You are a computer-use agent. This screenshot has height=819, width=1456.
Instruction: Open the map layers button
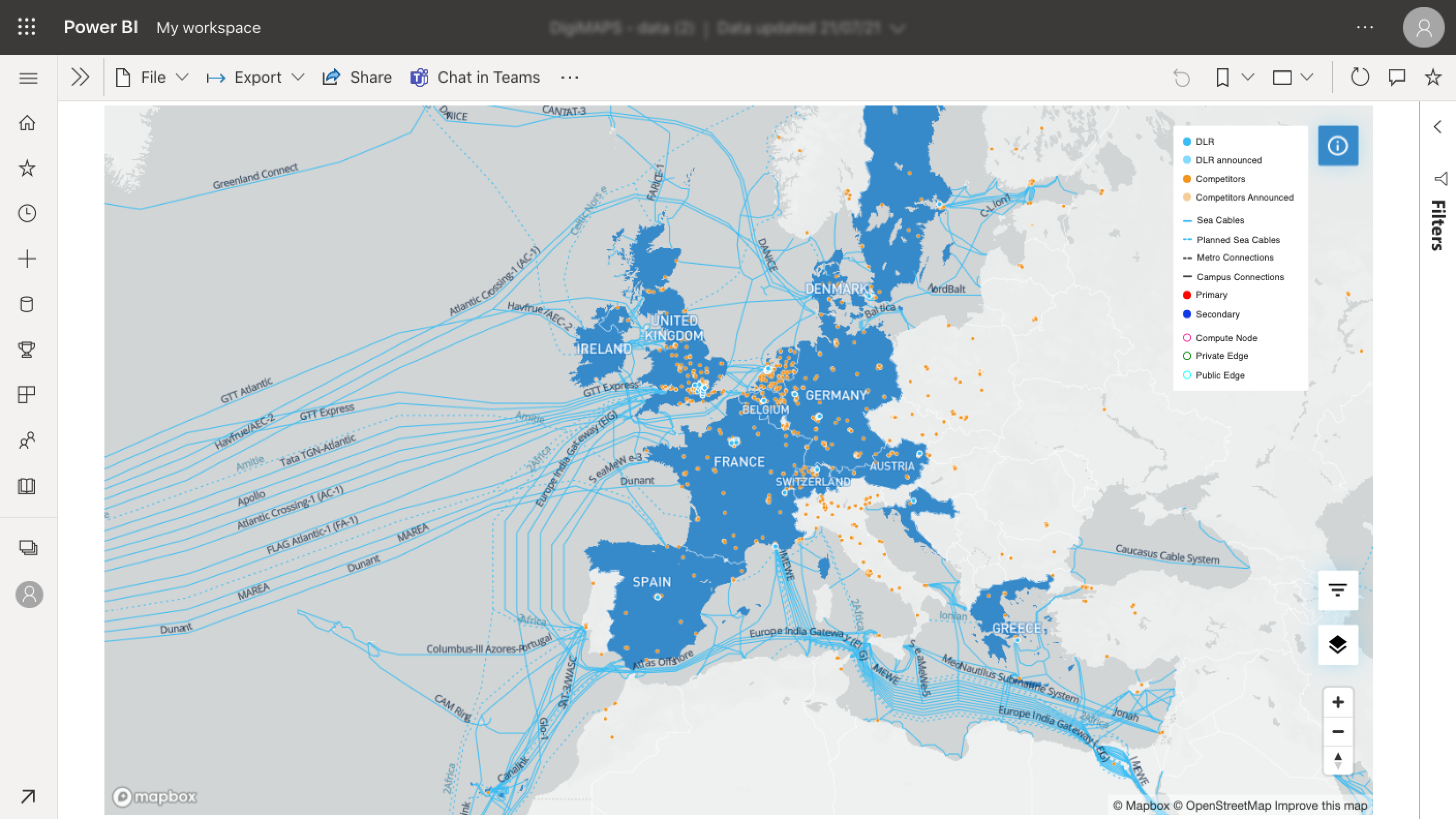tap(1338, 644)
